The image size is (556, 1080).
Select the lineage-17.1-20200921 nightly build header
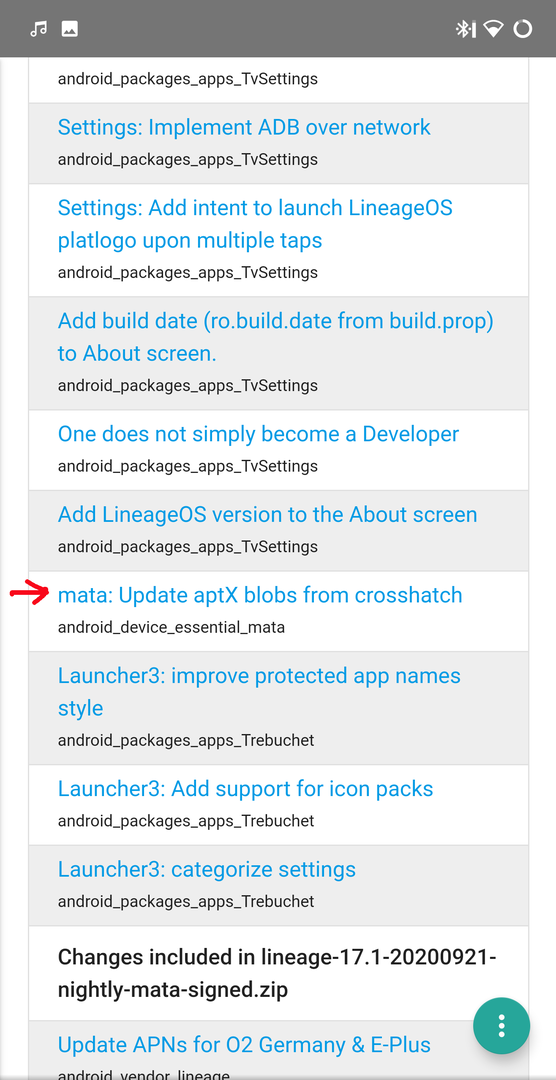coord(277,974)
